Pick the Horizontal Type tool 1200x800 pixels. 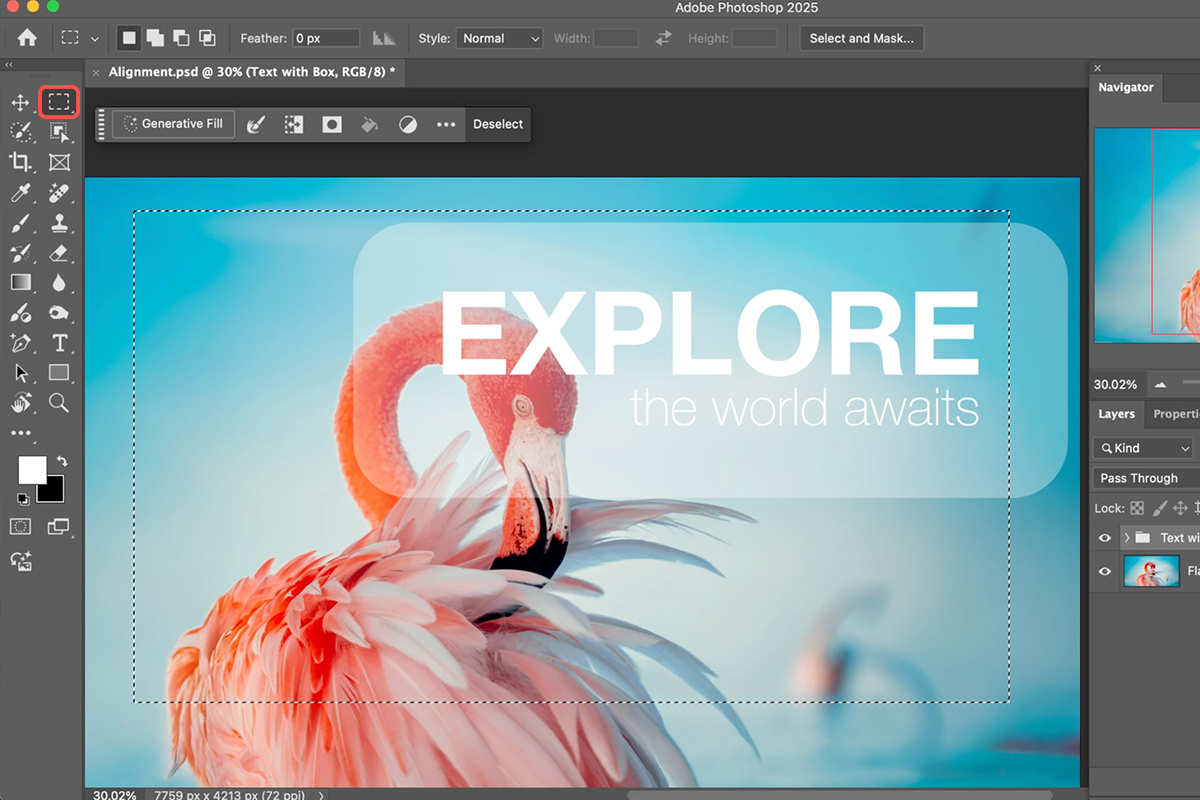[59, 343]
